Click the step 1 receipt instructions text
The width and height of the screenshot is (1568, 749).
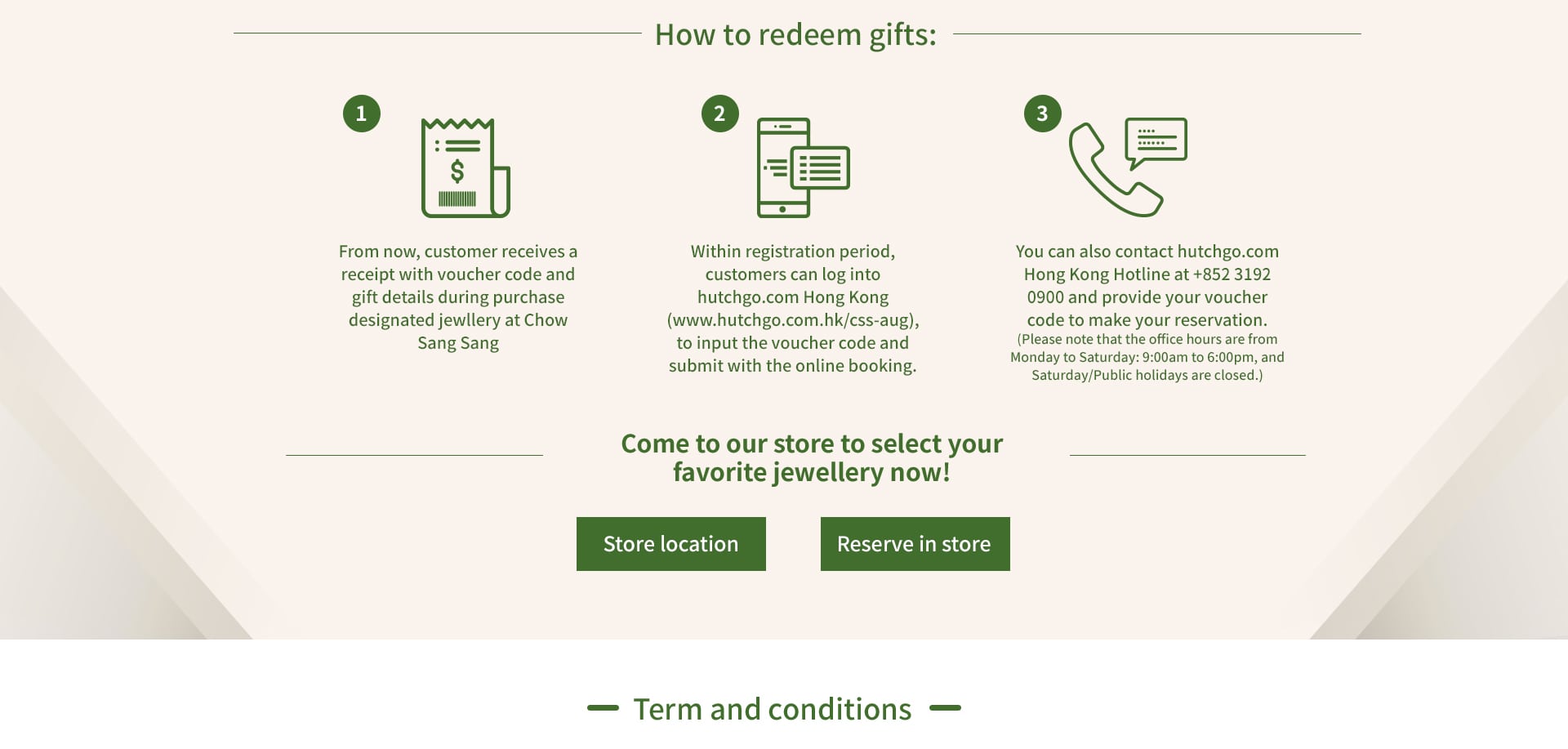click(x=458, y=296)
